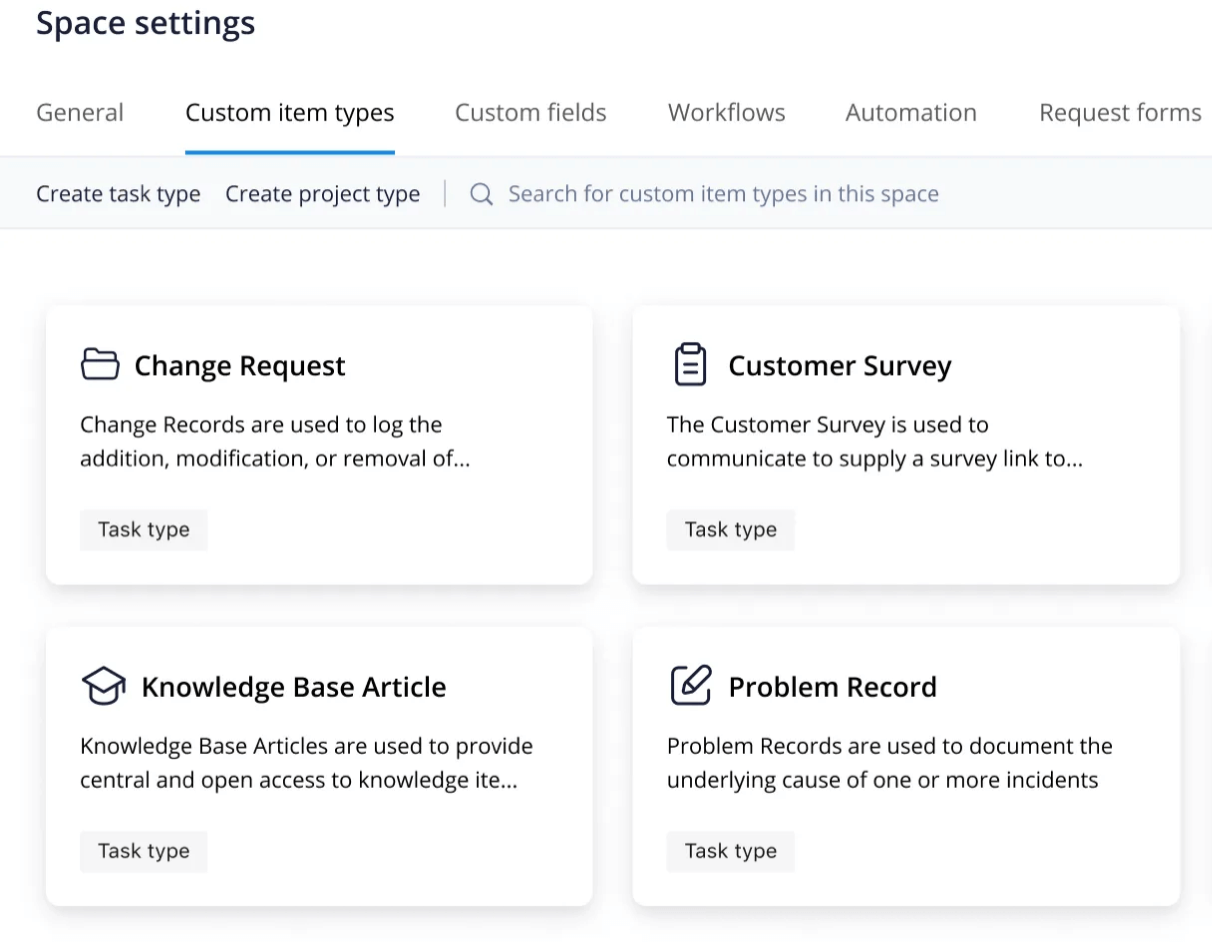The image size is (1212, 946).
Task: Click the Create project type button
Action: point(322,194)
